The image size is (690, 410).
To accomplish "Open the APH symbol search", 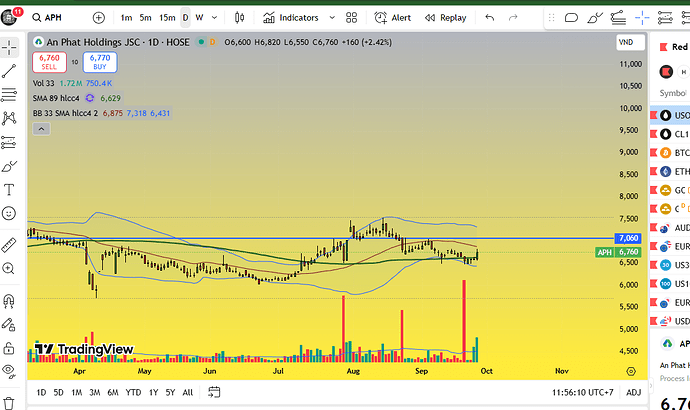I will tap(47, 18).
